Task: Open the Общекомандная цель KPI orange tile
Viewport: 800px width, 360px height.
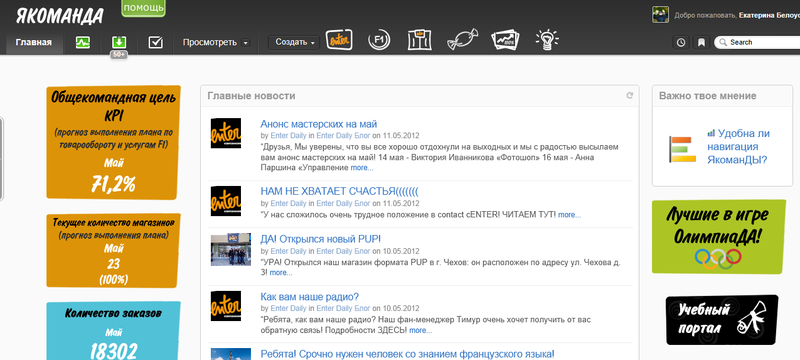Action: coord(113,142)
